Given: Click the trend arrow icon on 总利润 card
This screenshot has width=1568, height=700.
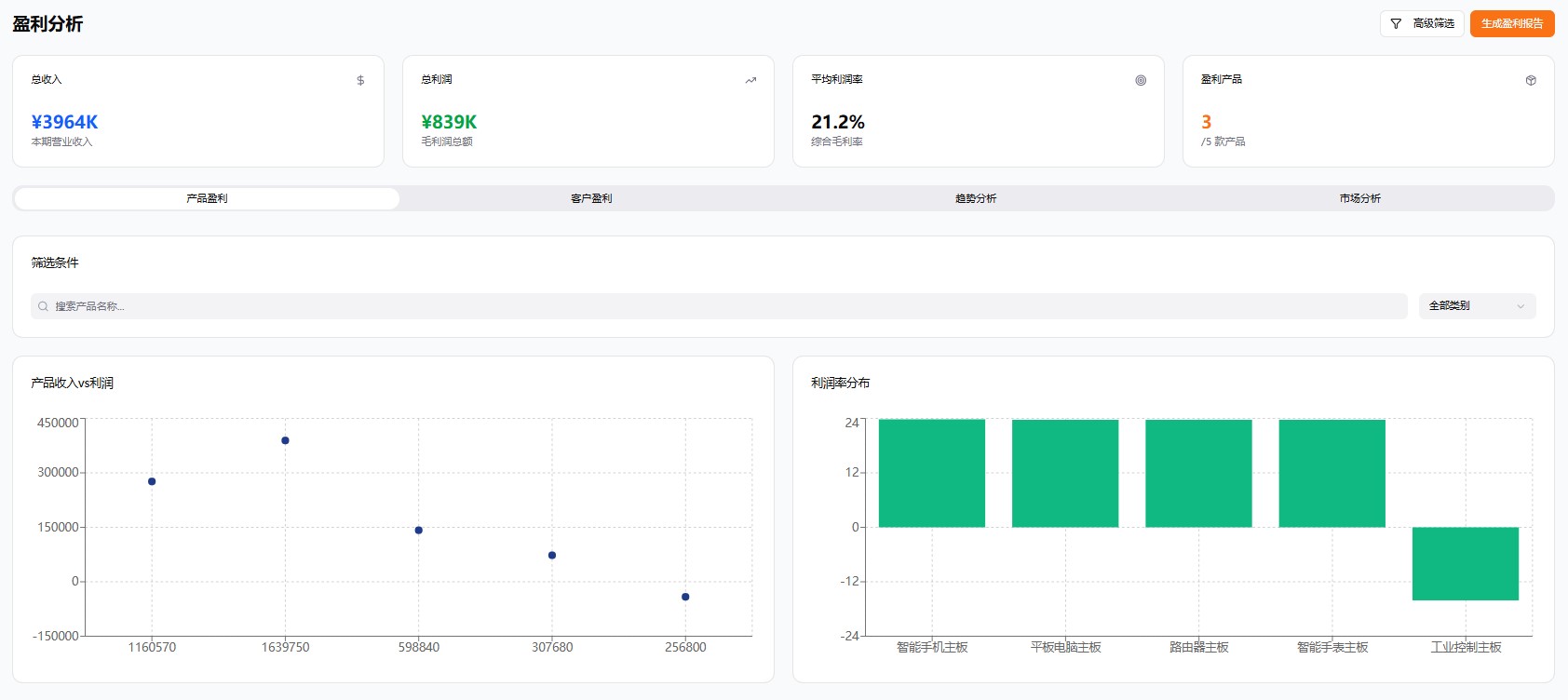Looking at the screenshot, I should click(x=750, y=81).
